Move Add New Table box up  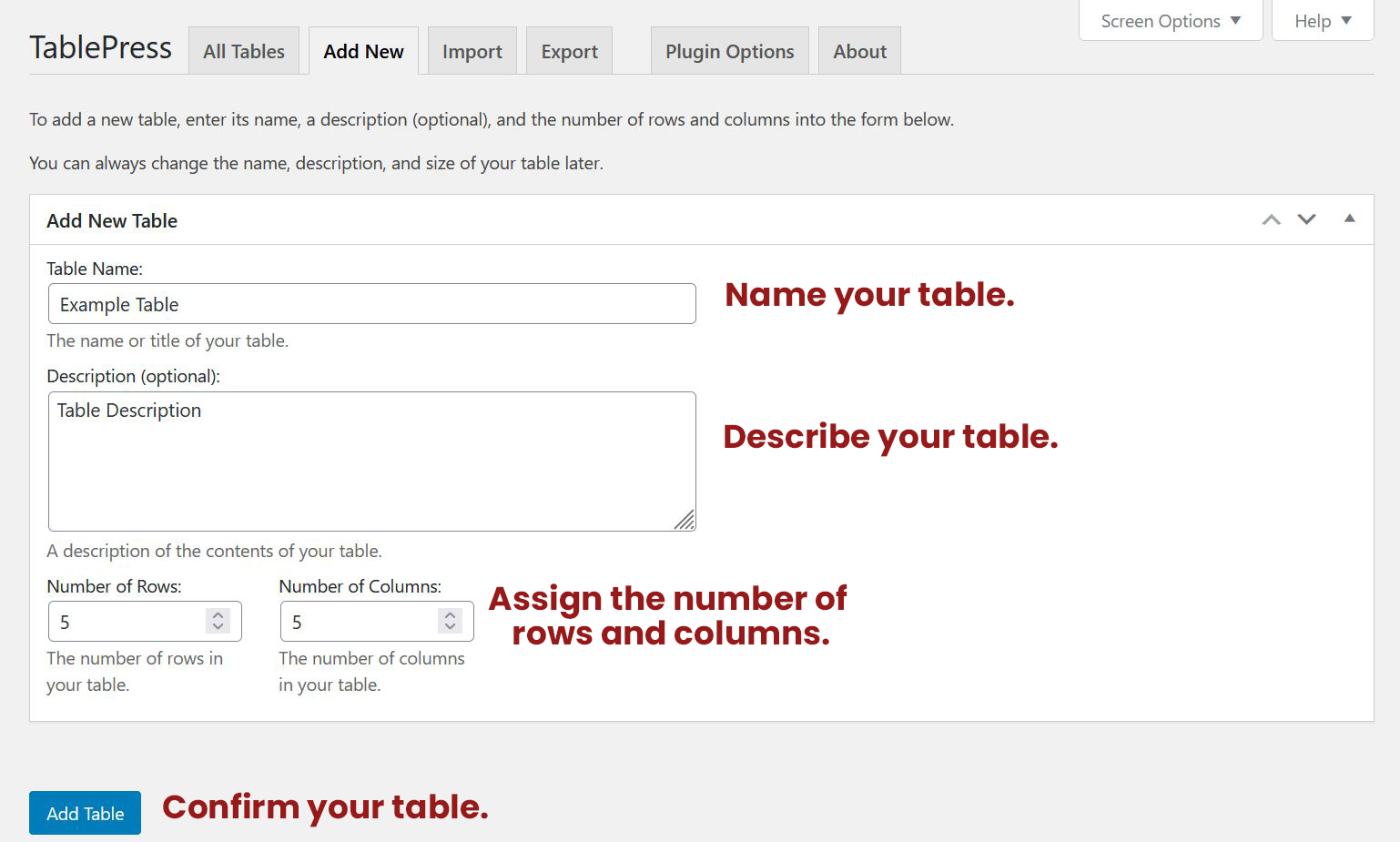(1271, 219)
